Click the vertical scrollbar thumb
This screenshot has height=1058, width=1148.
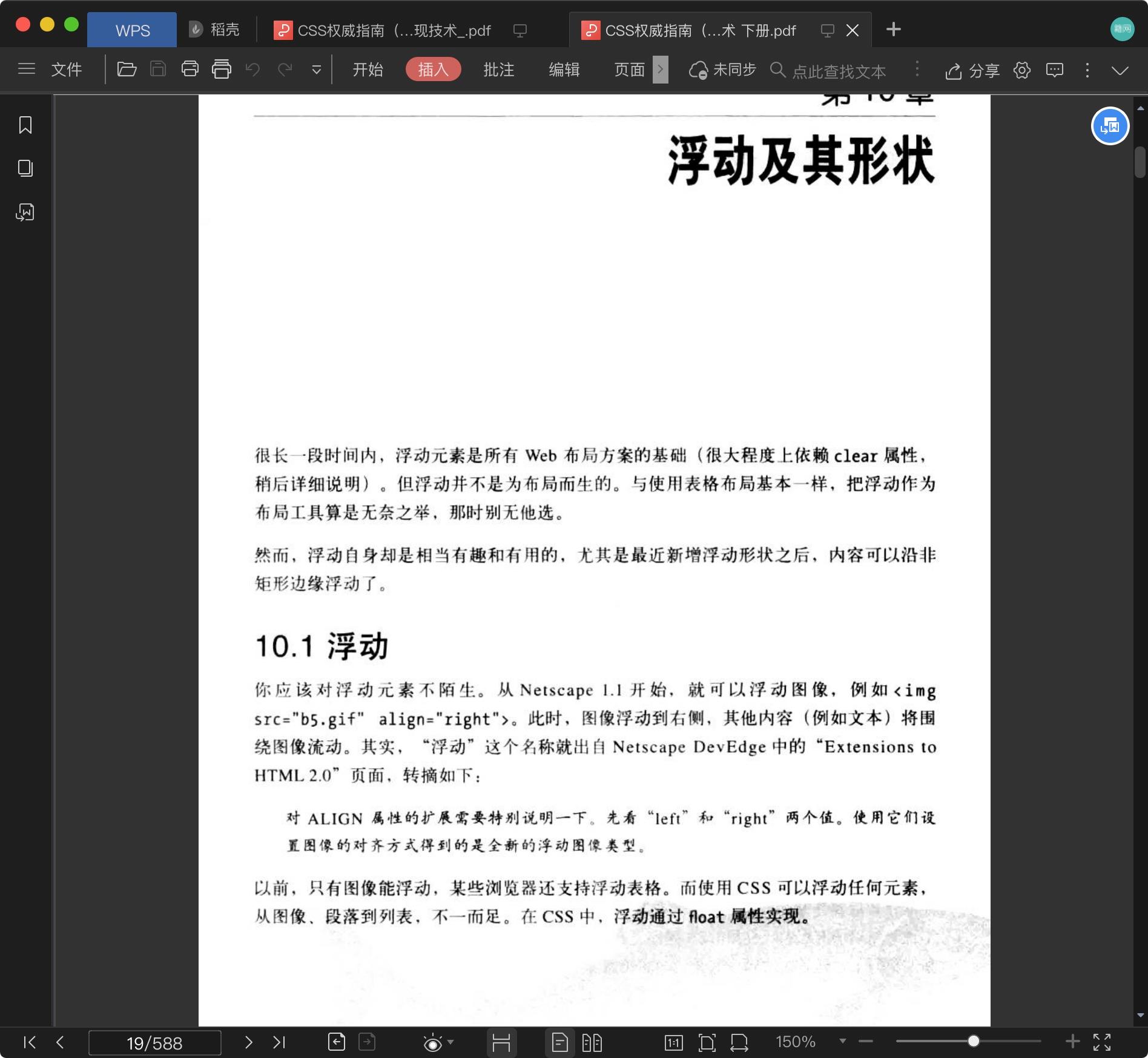[1140, 162]
